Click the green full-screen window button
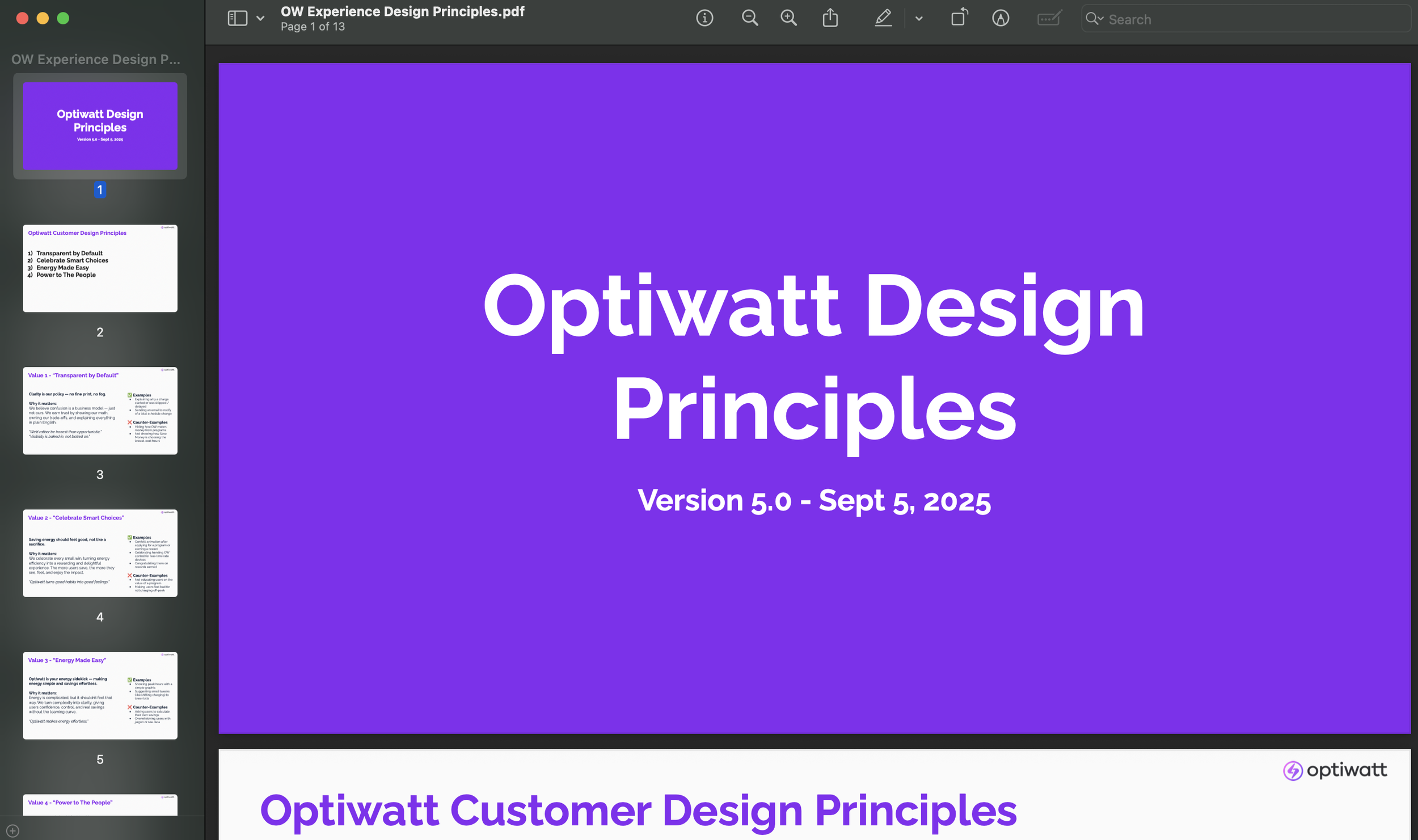The width and height of the screenshot is (1418, 840). (64, 18)
